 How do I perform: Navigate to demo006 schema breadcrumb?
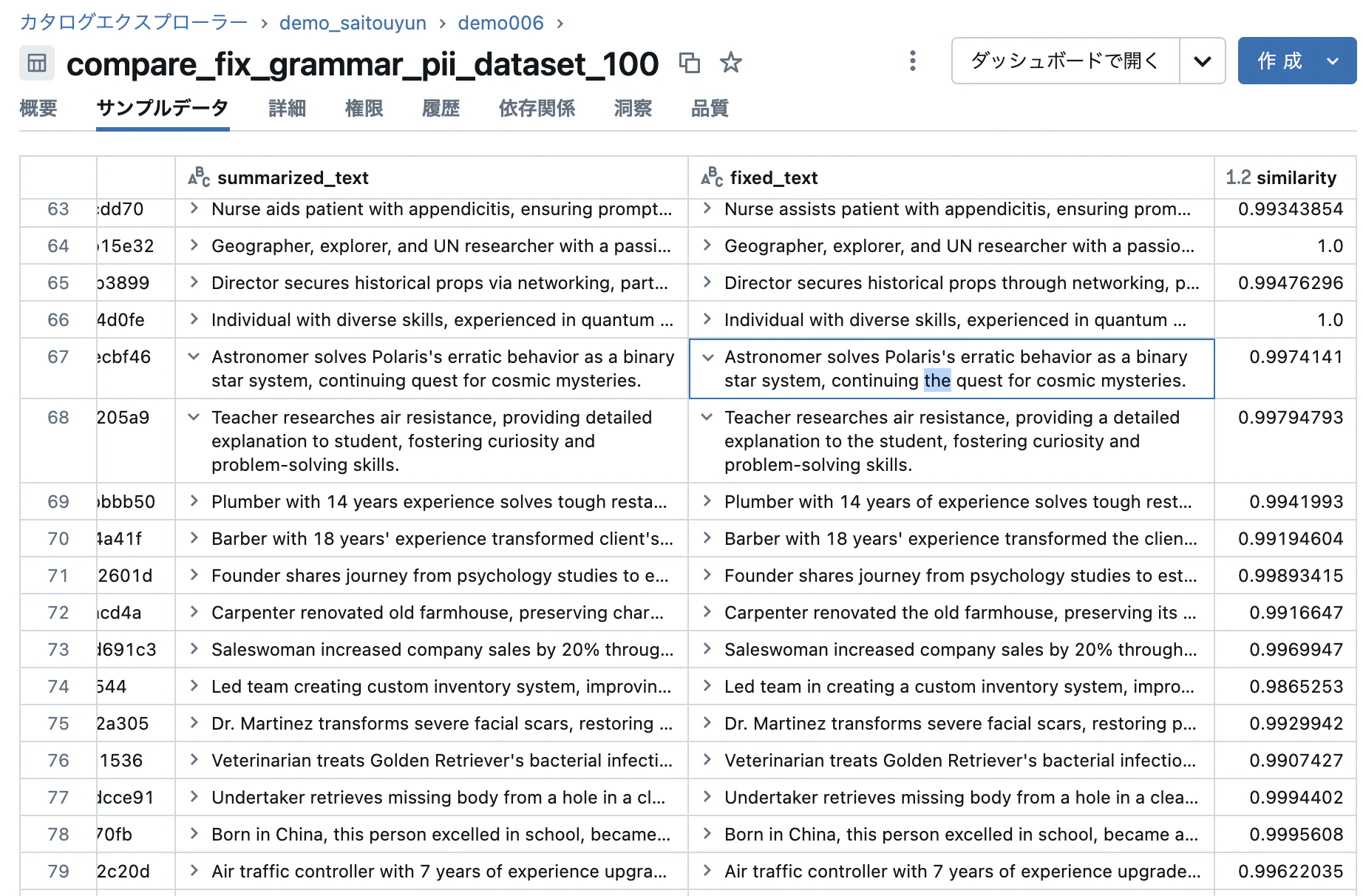(500, 23)
